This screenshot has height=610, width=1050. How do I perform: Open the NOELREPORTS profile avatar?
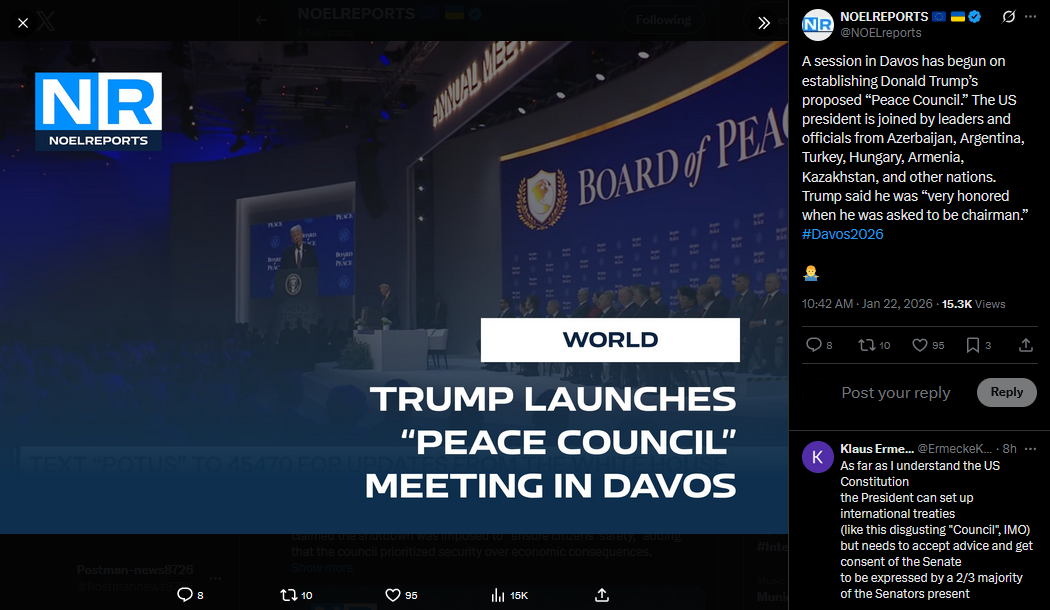(x=818, y=25)
